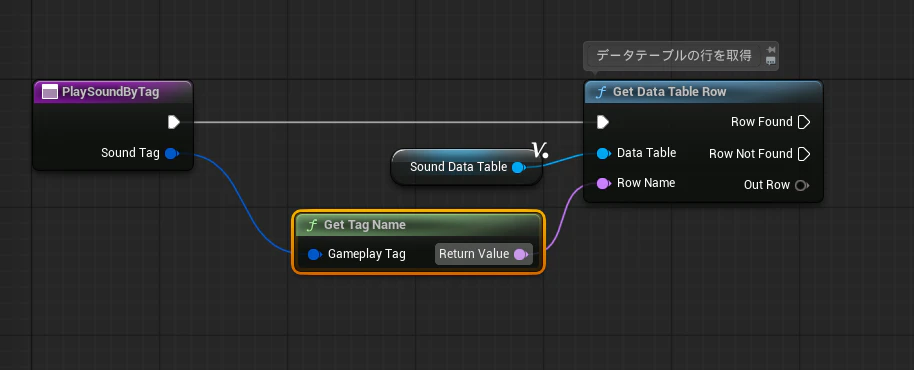Click Row Not Found execution output pin

click(804, 154)
